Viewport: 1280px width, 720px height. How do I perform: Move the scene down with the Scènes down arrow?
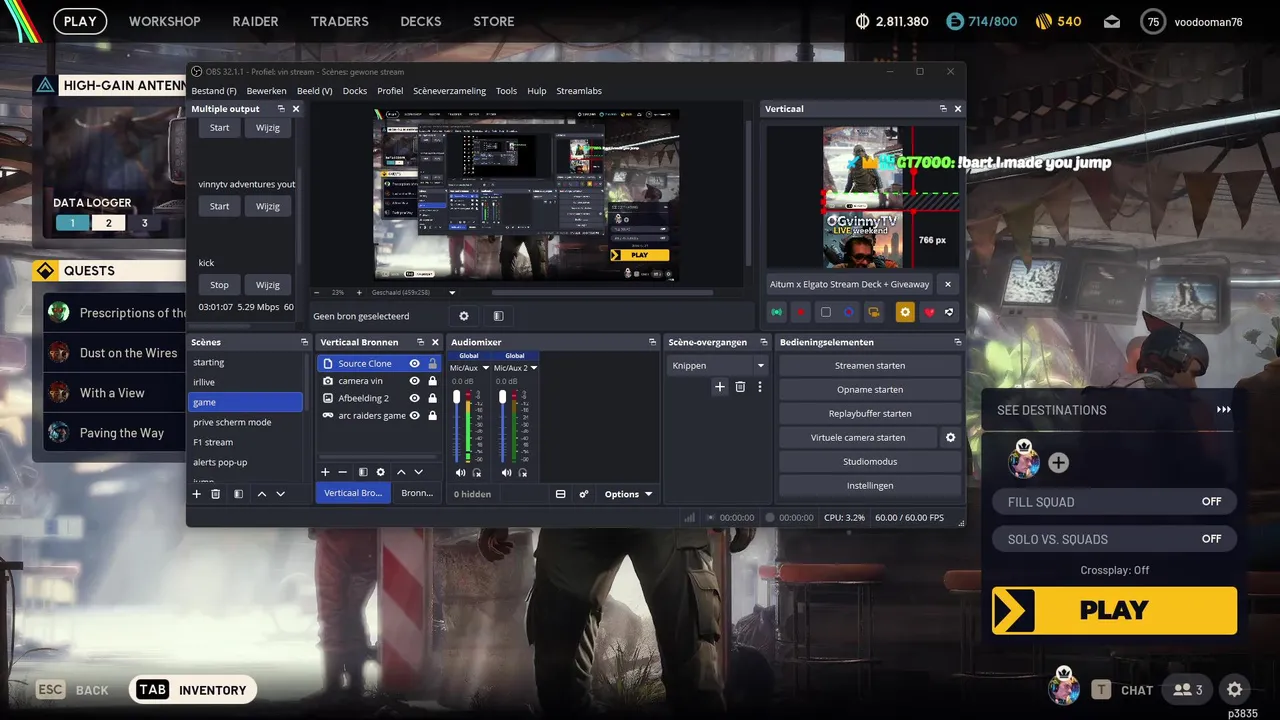(281, 494)
